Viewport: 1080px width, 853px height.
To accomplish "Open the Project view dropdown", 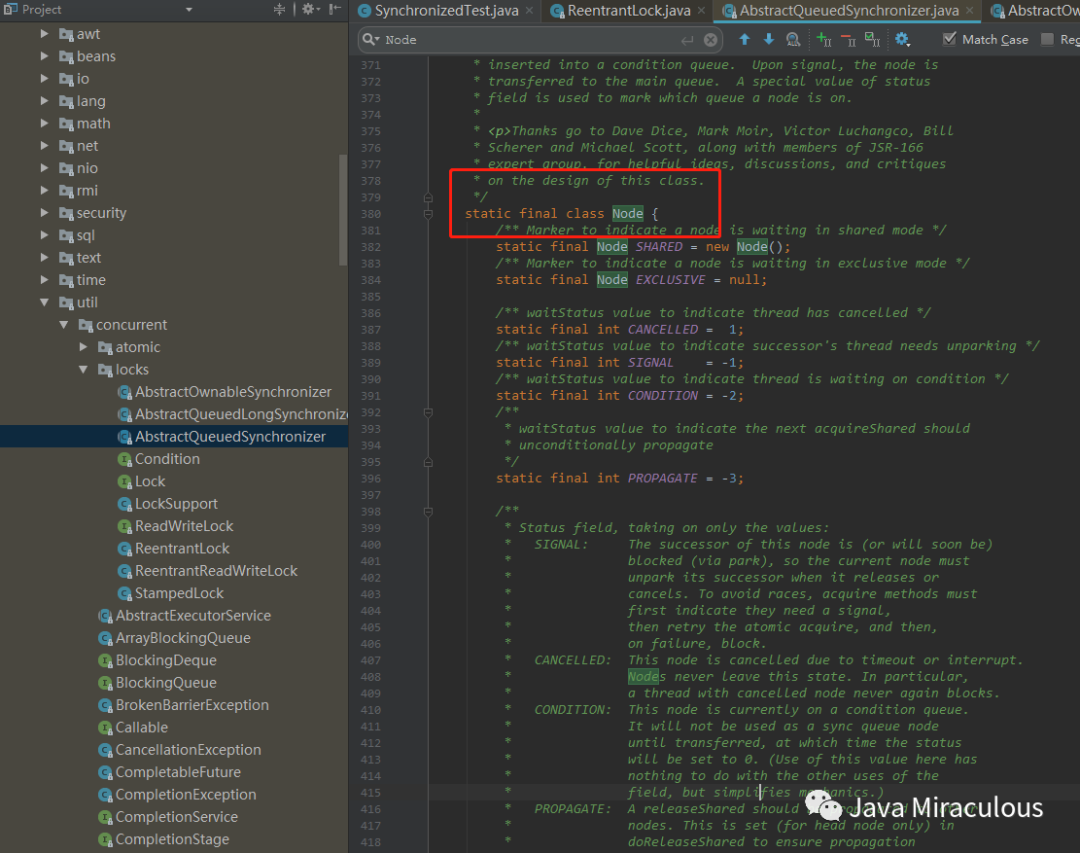I will [x=189, y=10].
